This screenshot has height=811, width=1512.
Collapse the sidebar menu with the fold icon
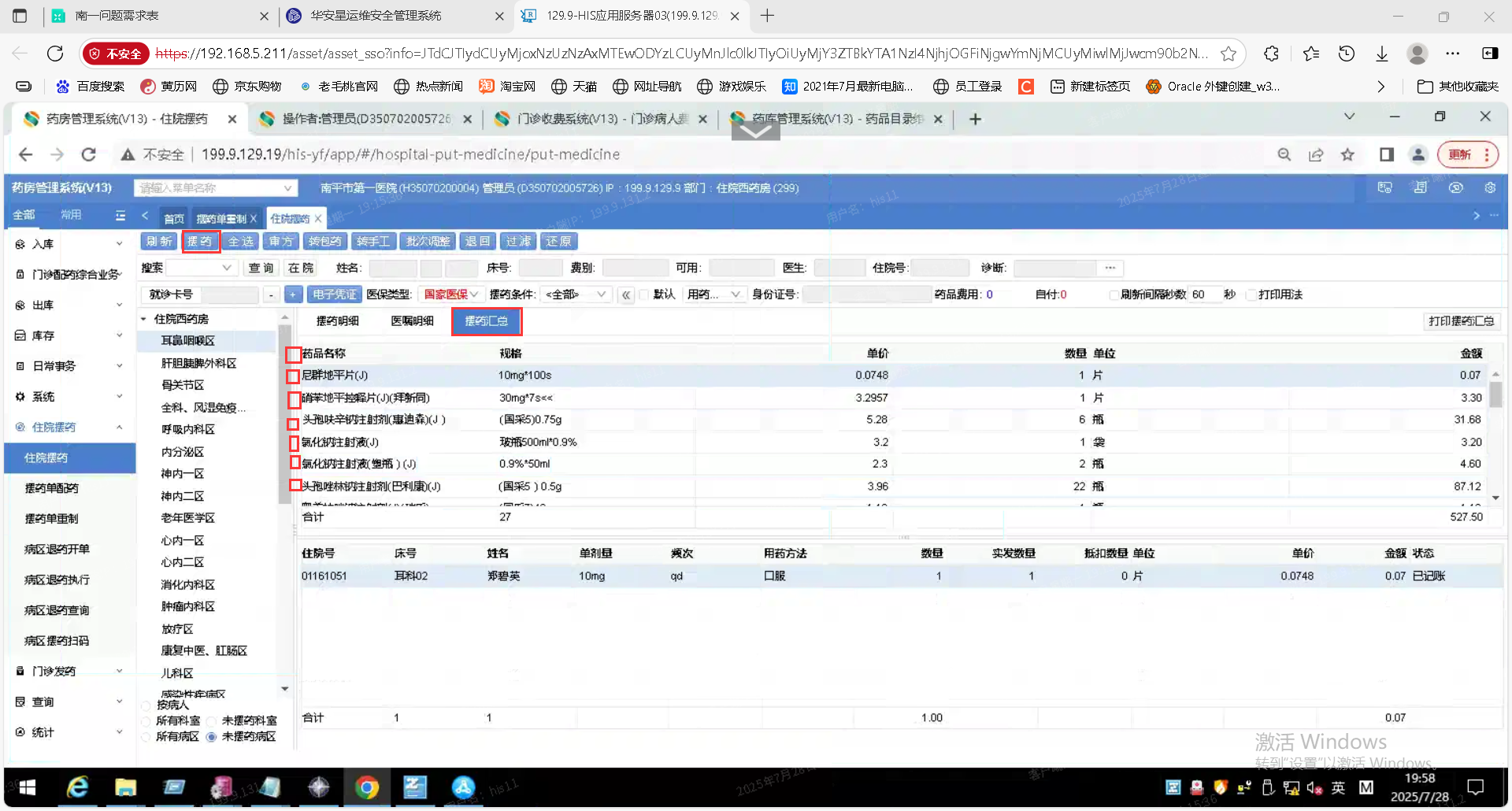pos(120,215)
